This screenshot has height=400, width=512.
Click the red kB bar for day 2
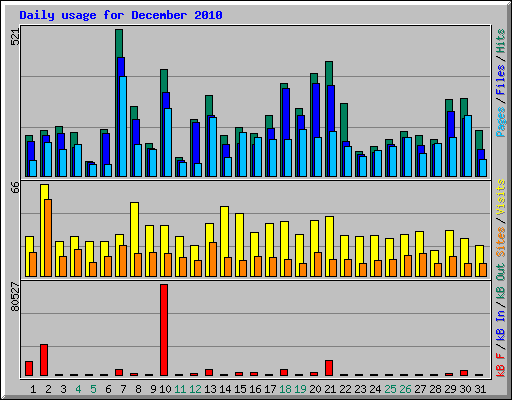click(44, 360)
